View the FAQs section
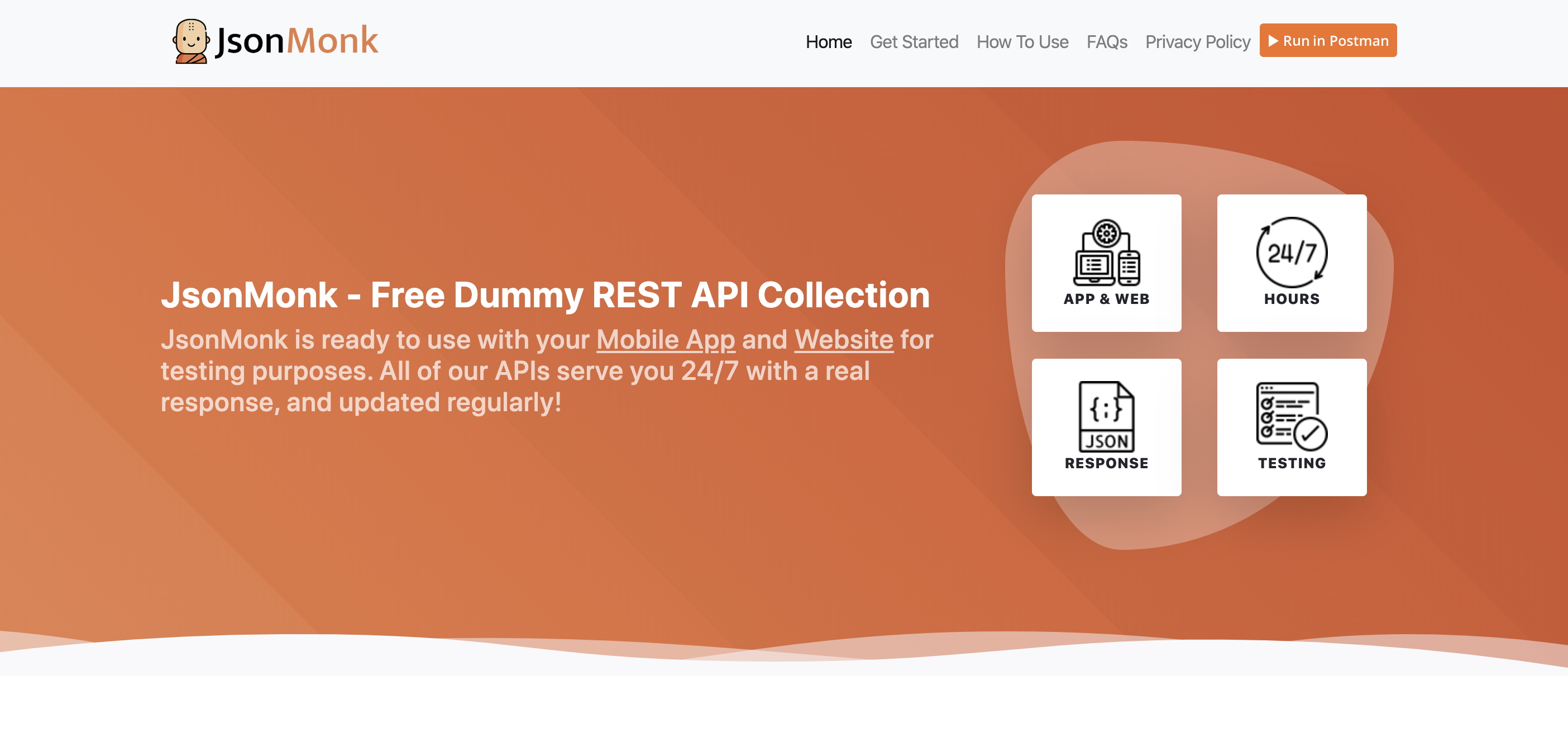The image size is (1568, 742). (1107, 41)
